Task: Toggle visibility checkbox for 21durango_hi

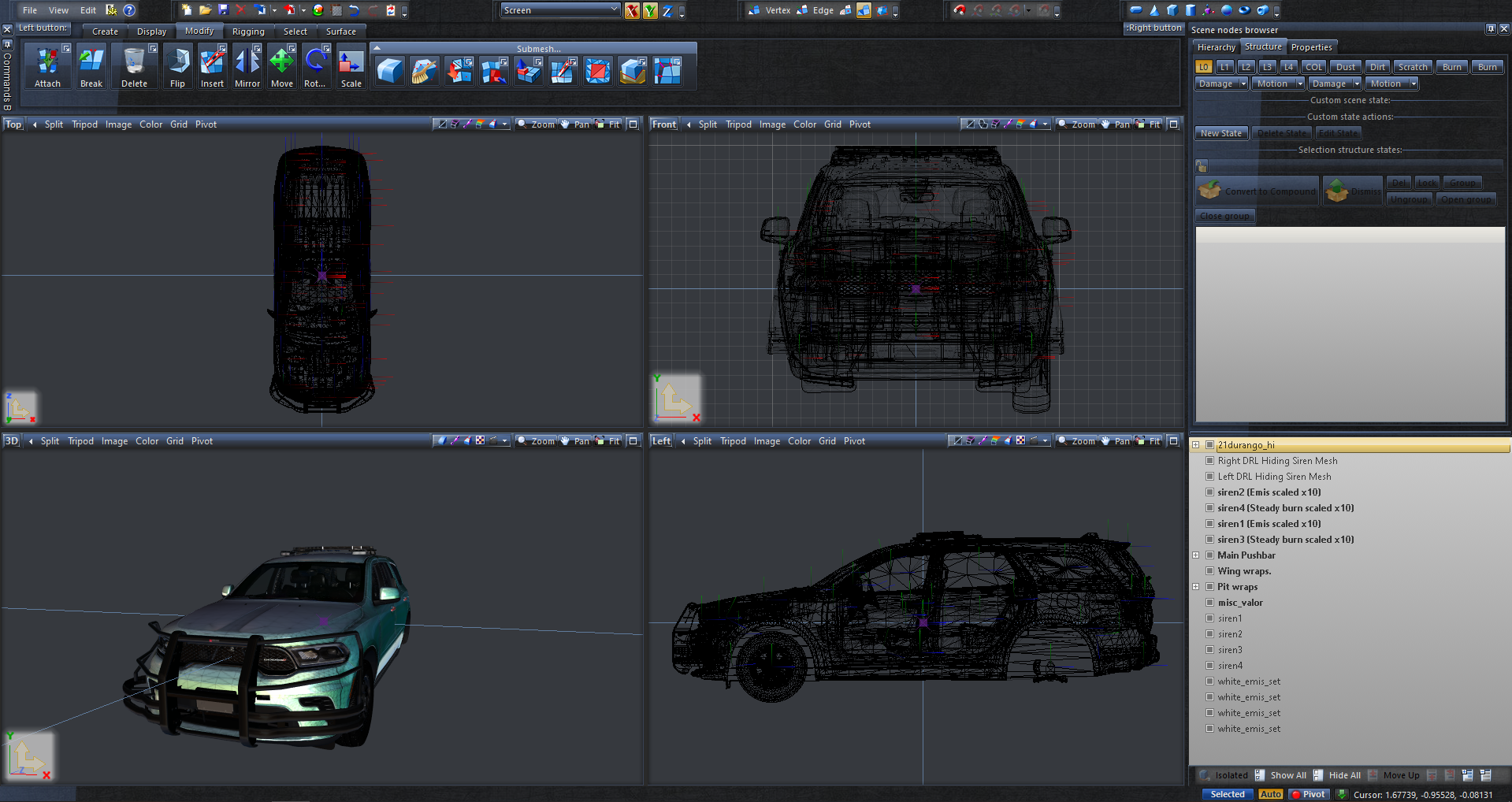Action: click(1209, 445)
